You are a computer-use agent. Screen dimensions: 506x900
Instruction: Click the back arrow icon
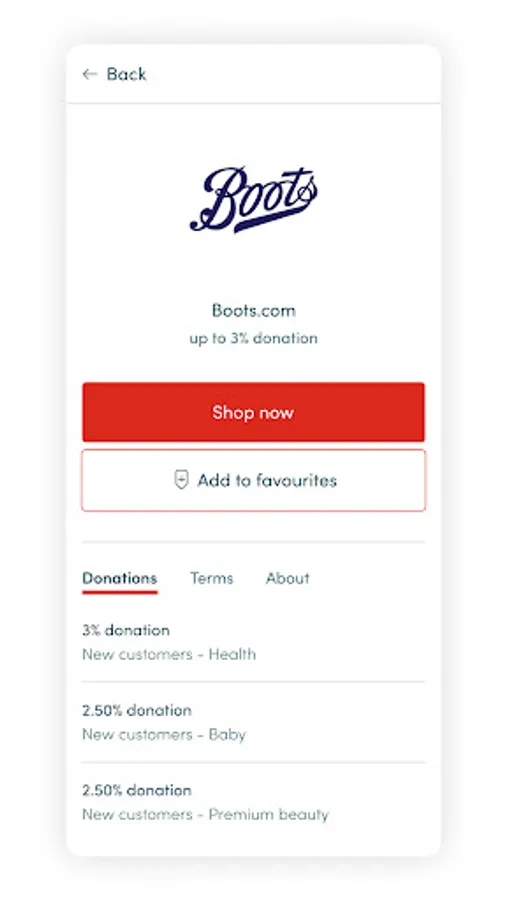pos(89,74)
